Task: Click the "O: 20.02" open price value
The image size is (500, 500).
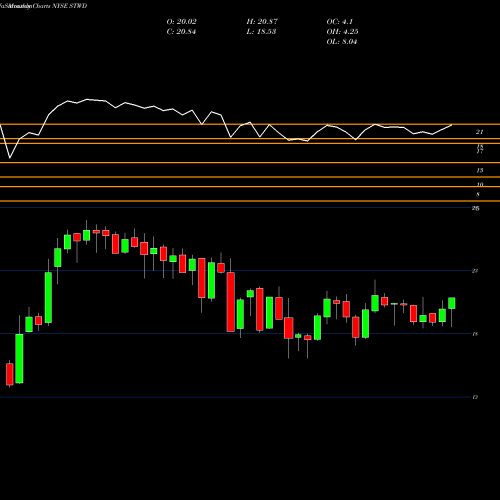Action: point(181,22)
